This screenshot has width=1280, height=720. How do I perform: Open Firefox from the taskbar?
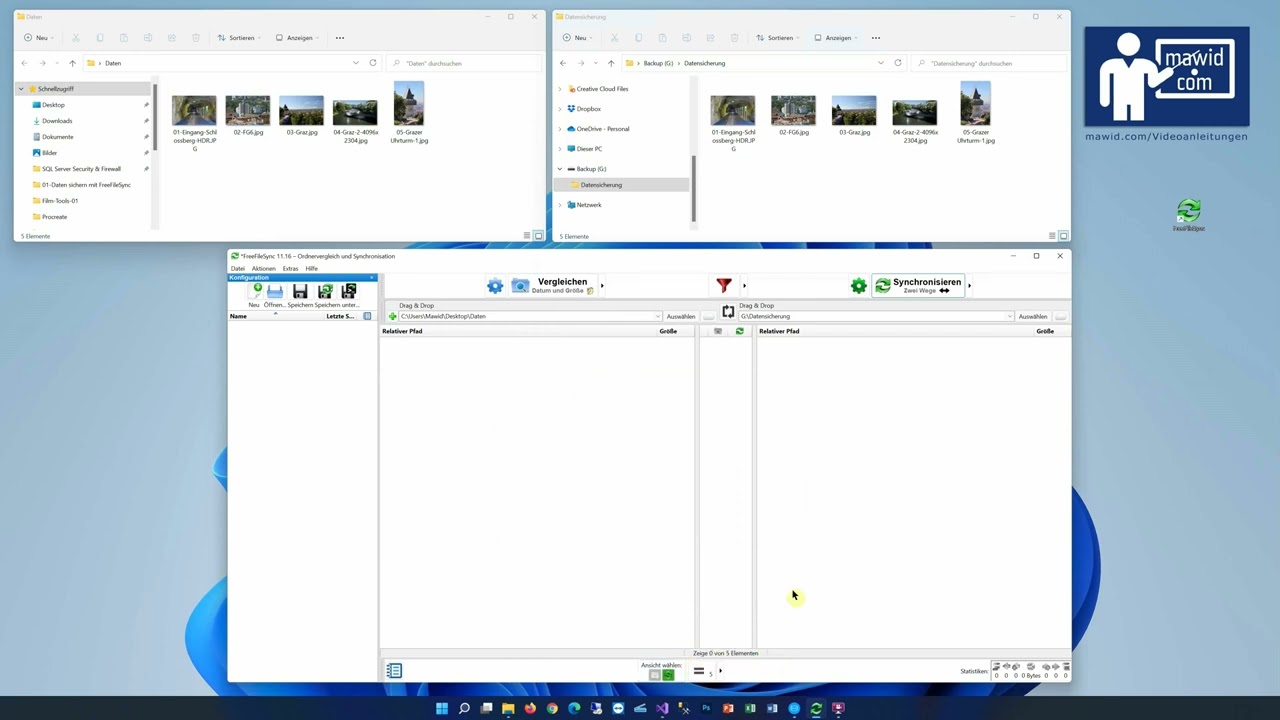pos(530,708)
